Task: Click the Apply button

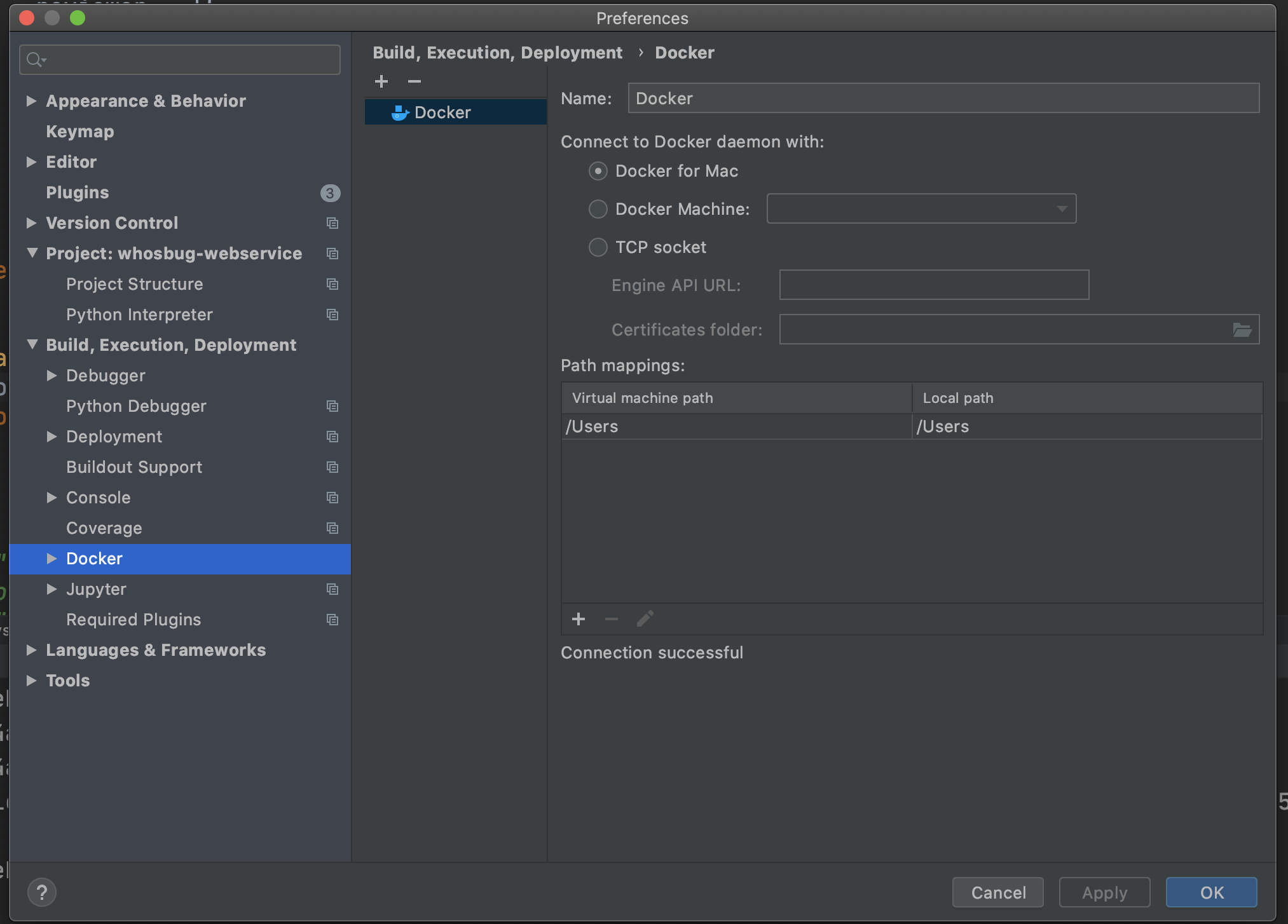Action: (x=1105, y=892)
